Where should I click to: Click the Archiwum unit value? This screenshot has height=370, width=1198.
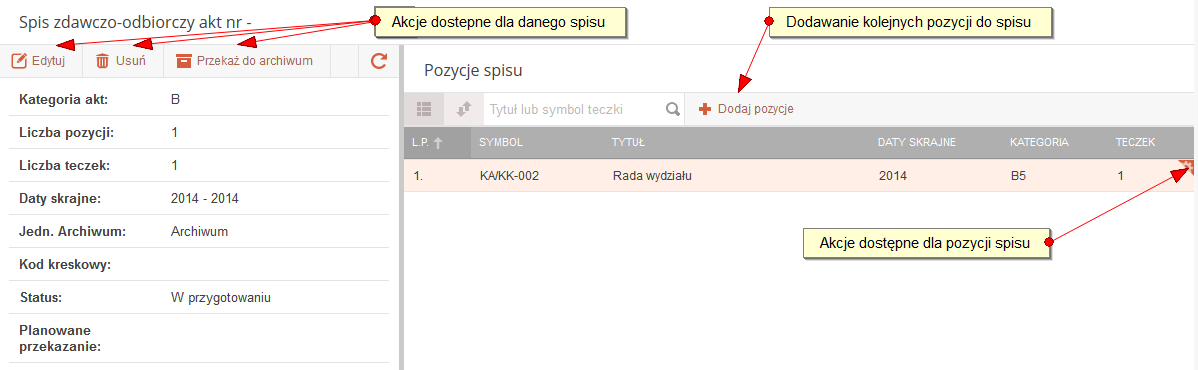point(199,232)
